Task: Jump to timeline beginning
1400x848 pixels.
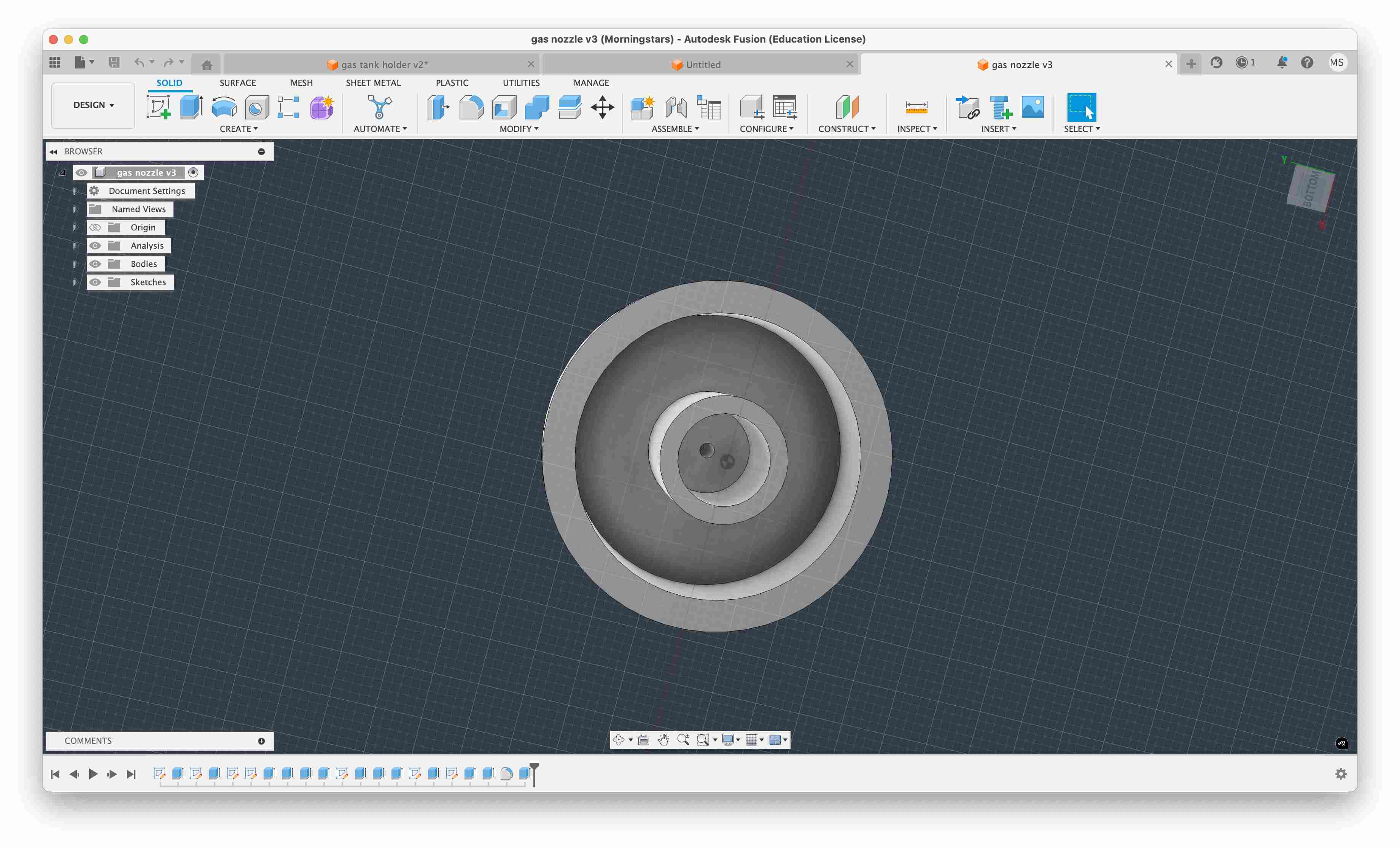Action: pyautogui.click(x=55, y=773)
